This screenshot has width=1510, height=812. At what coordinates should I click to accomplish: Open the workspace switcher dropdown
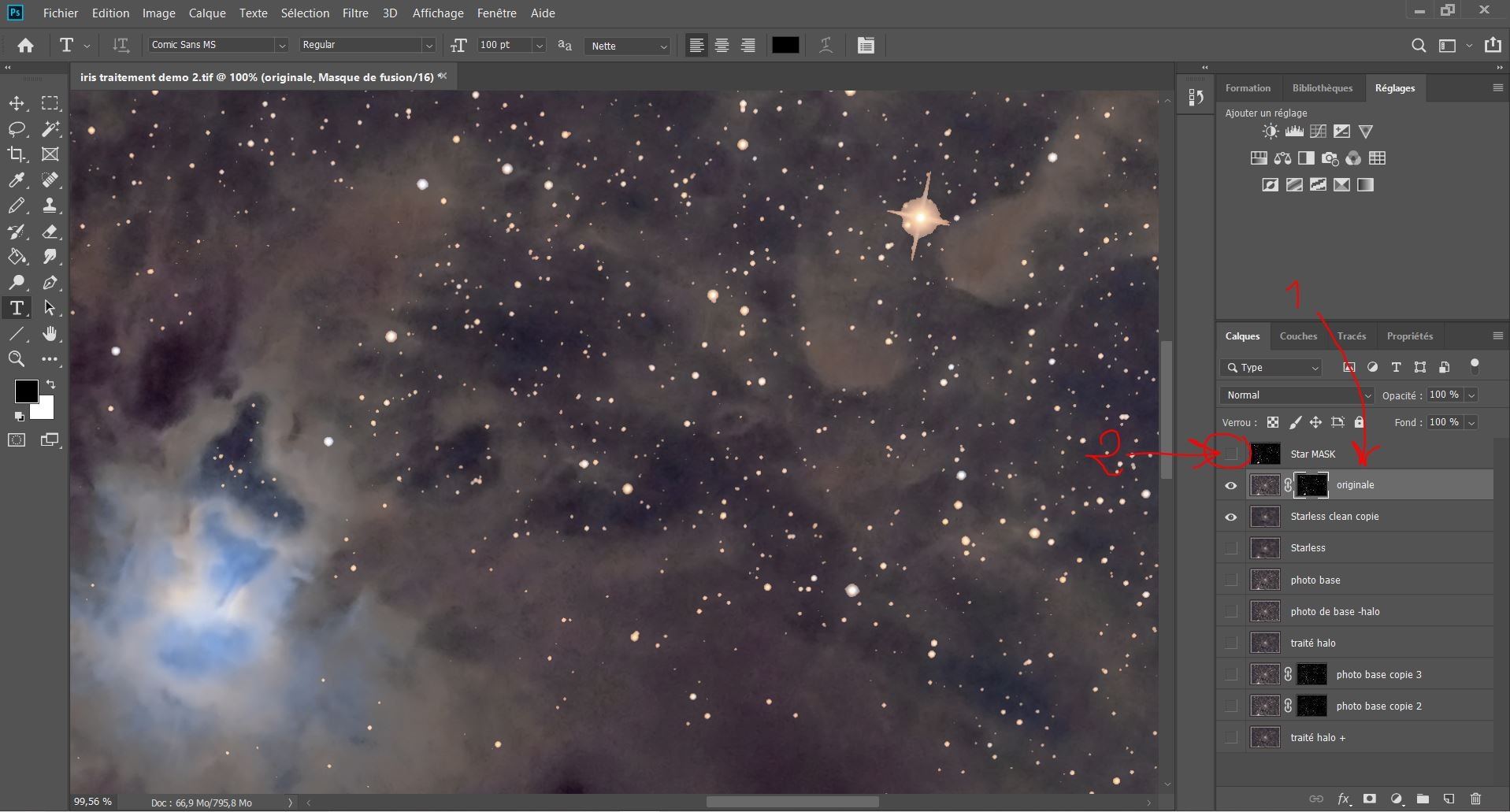pyautogui.click(x=1453, y=46)
